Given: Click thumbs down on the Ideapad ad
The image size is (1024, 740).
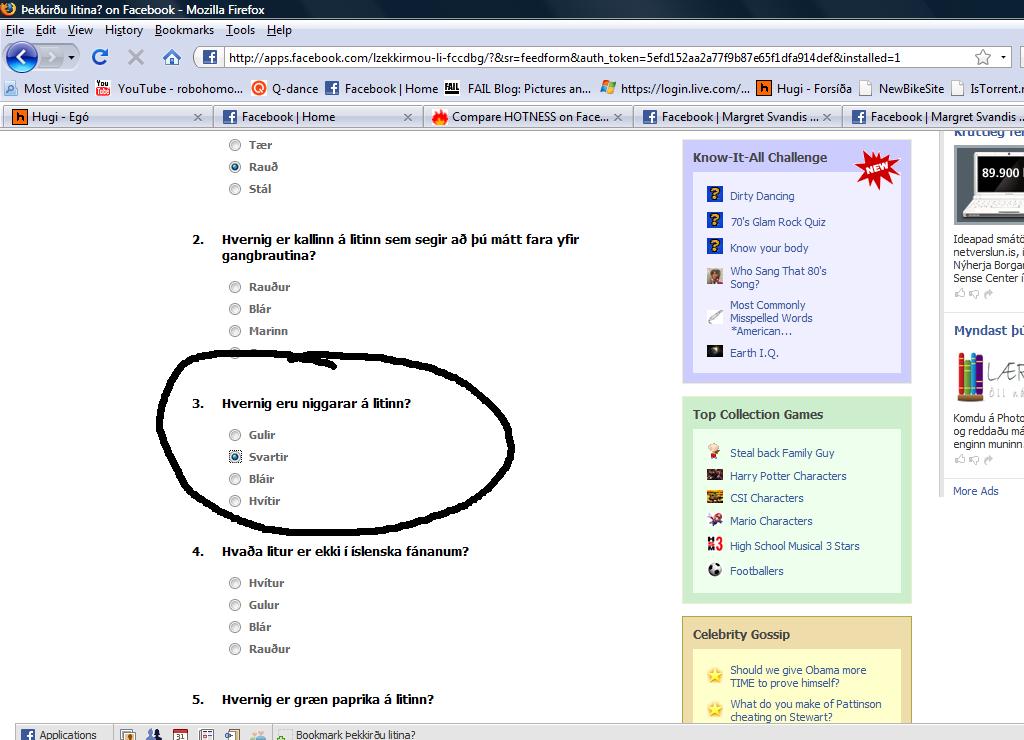Looking at the screenshot, I should [974, 293].
